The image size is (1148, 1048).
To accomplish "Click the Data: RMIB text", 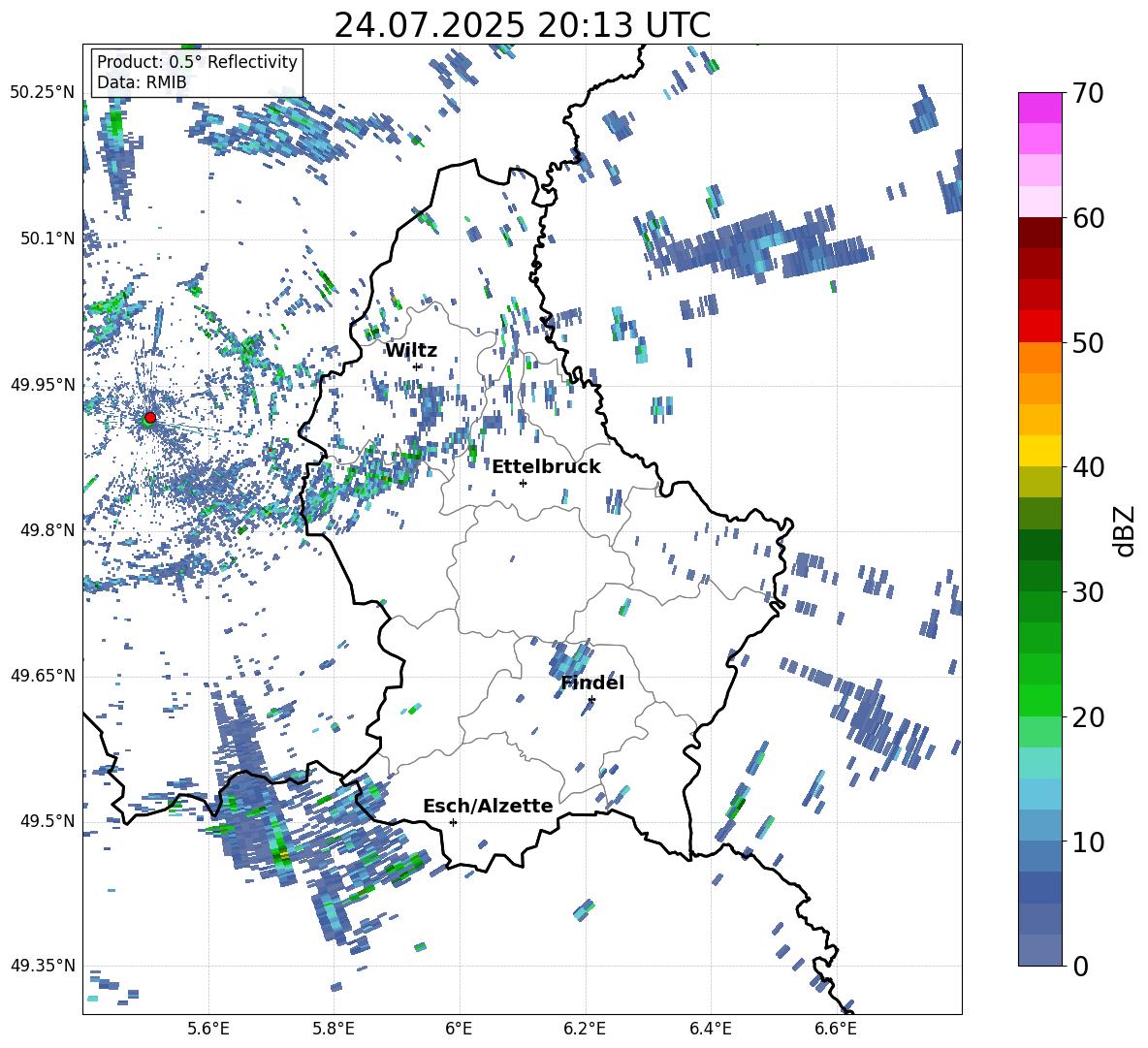I will point(142,82).
